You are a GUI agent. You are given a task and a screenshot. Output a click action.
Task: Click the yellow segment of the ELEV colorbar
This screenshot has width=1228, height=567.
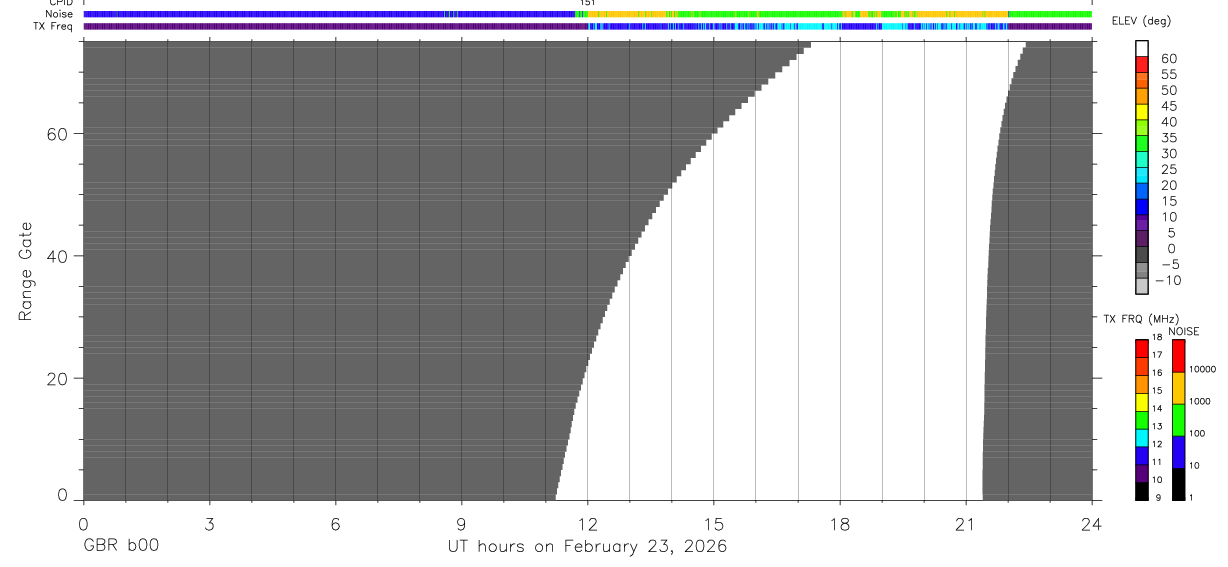coord(1142,113)
